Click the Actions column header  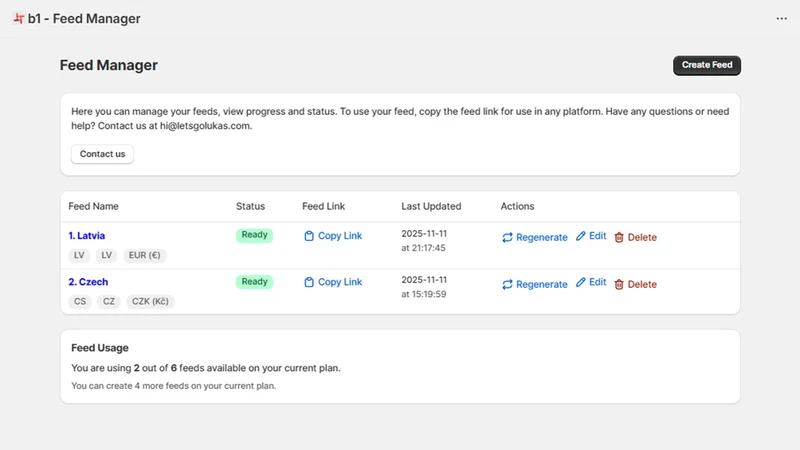(517, 206)
